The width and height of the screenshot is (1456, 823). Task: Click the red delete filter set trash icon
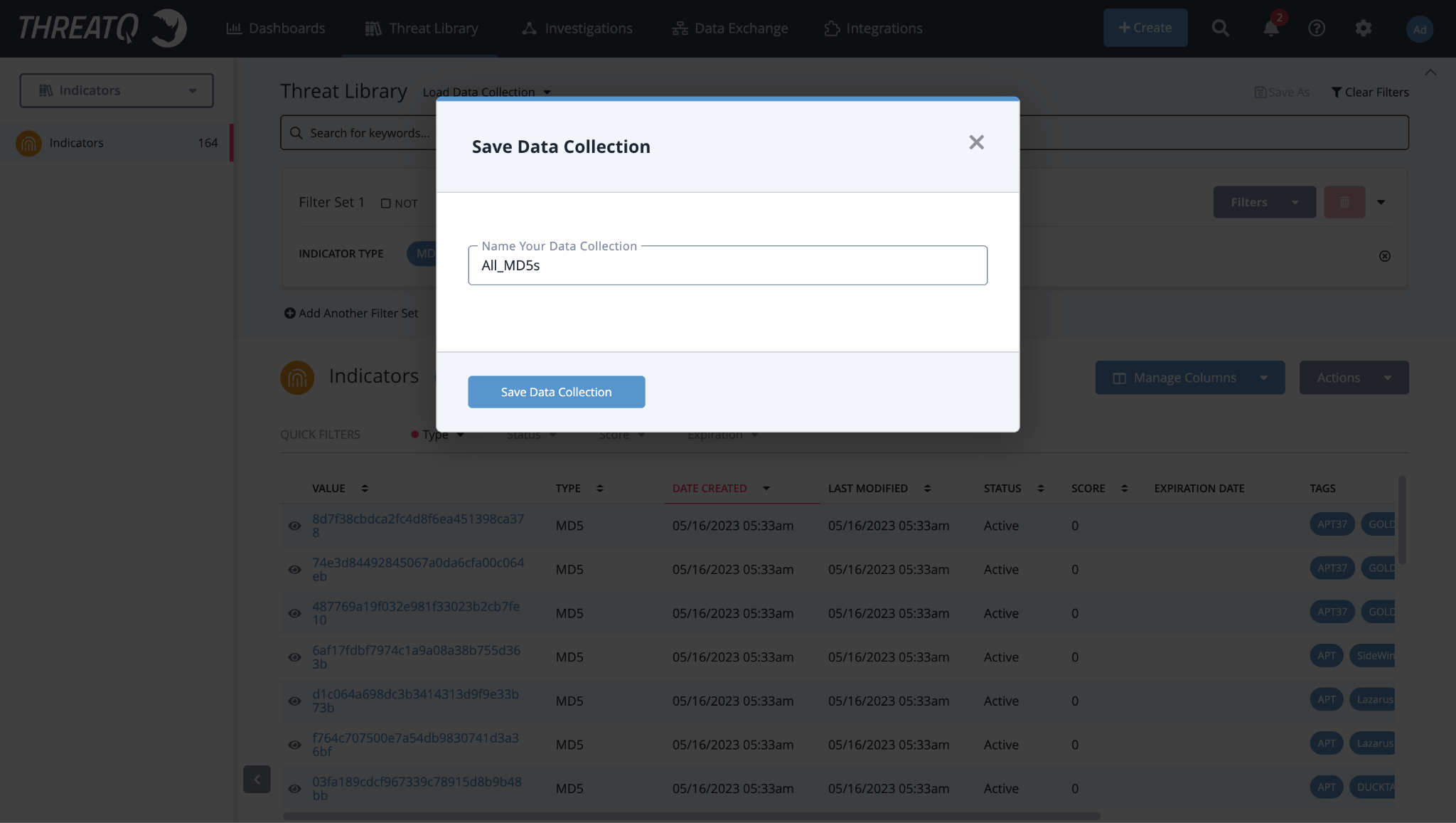pyautogui.click(x=1344, y=202)
